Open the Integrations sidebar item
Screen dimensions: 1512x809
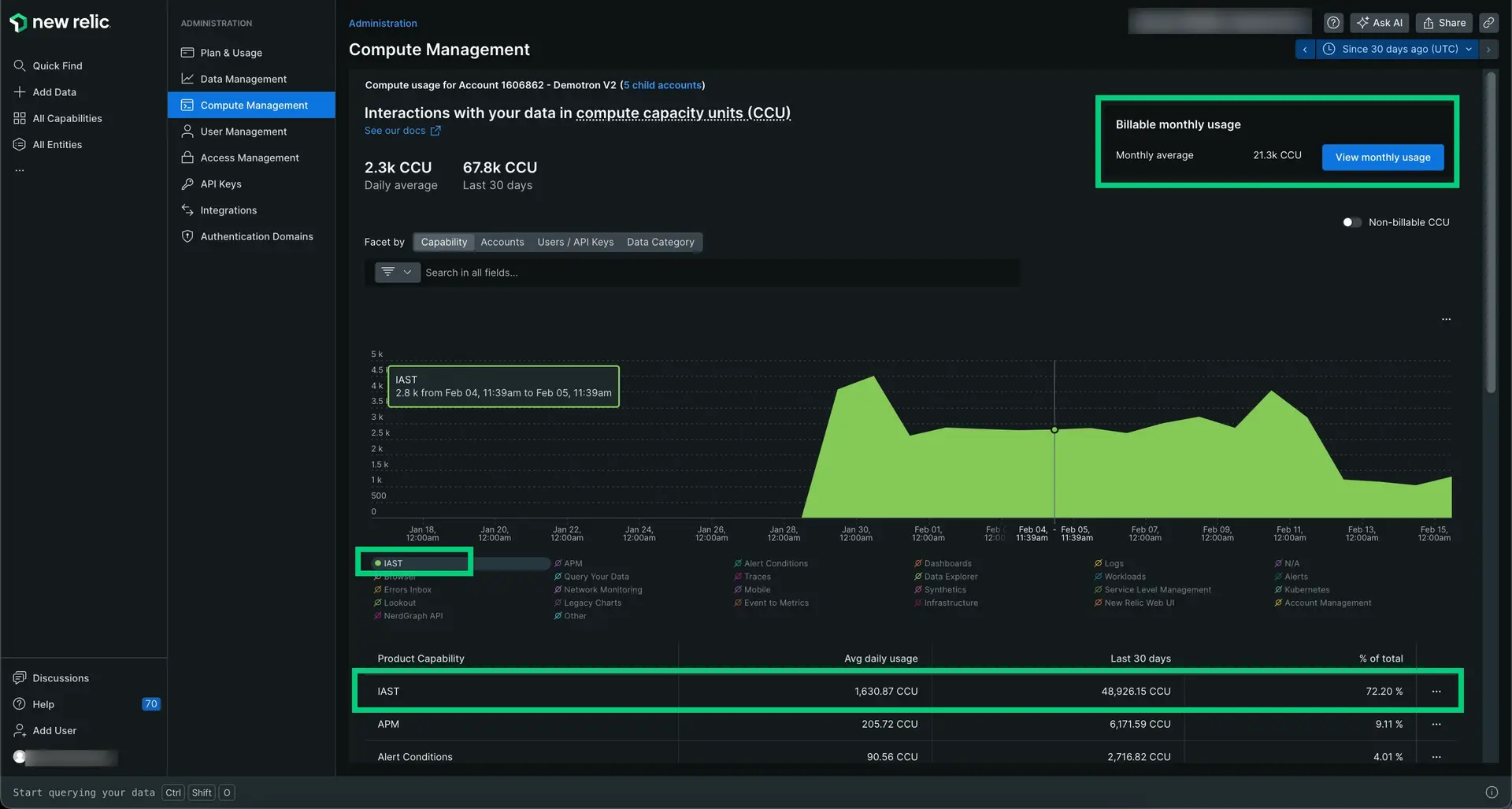[228, 210]
